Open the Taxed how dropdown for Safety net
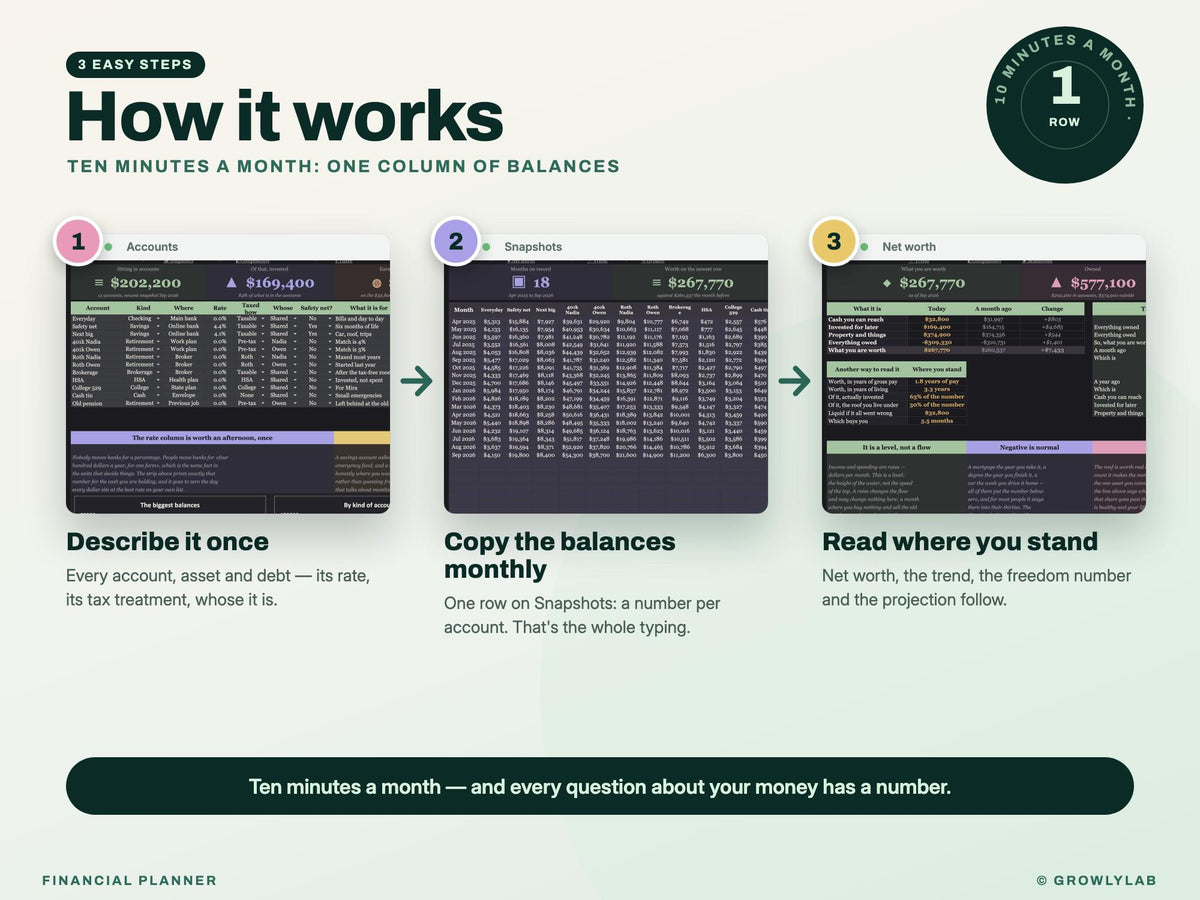Screen dimensions: 1200x900 pos(263,326)
